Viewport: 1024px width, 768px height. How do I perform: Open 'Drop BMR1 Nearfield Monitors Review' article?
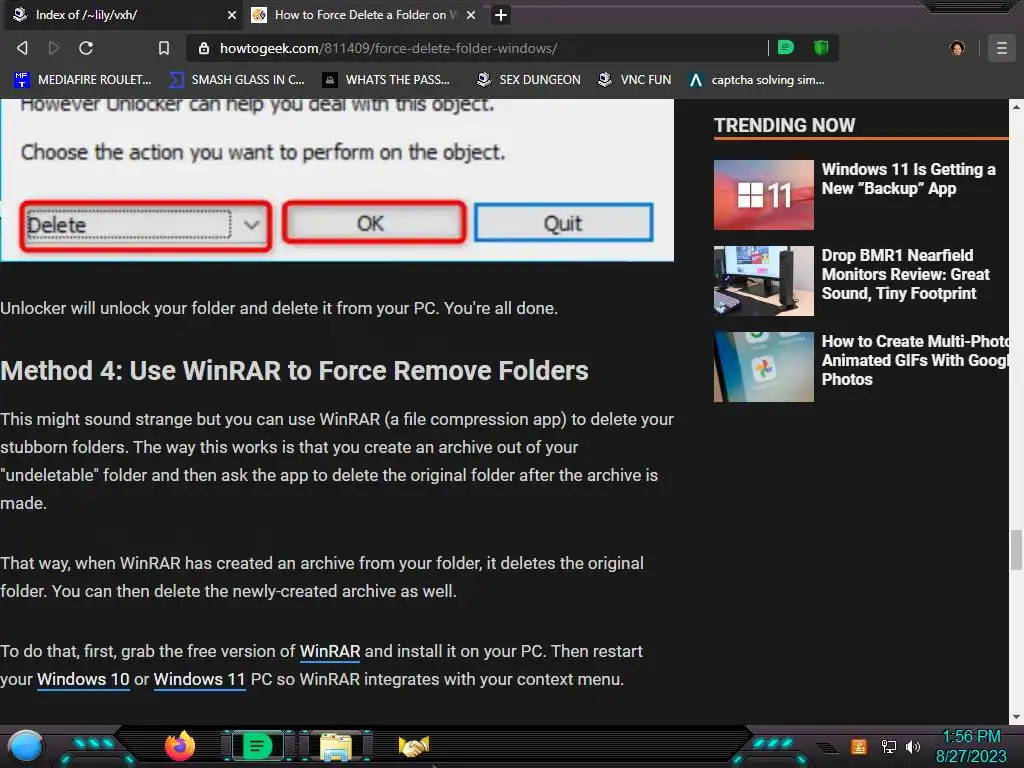pyautogui.click(x=905, y=274)
